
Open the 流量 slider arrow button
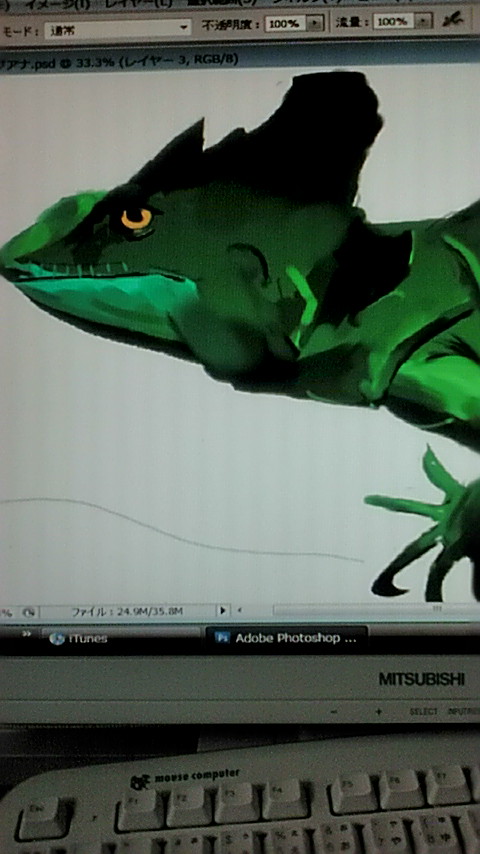[424, 21]
